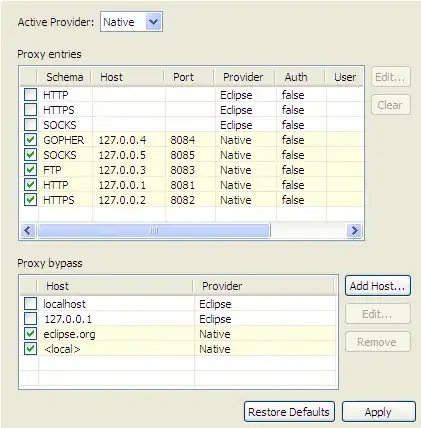The height and width of the screenshot is (428, 421).
Task: Toggle the localhost bypass checkbox
Action: 30,304
